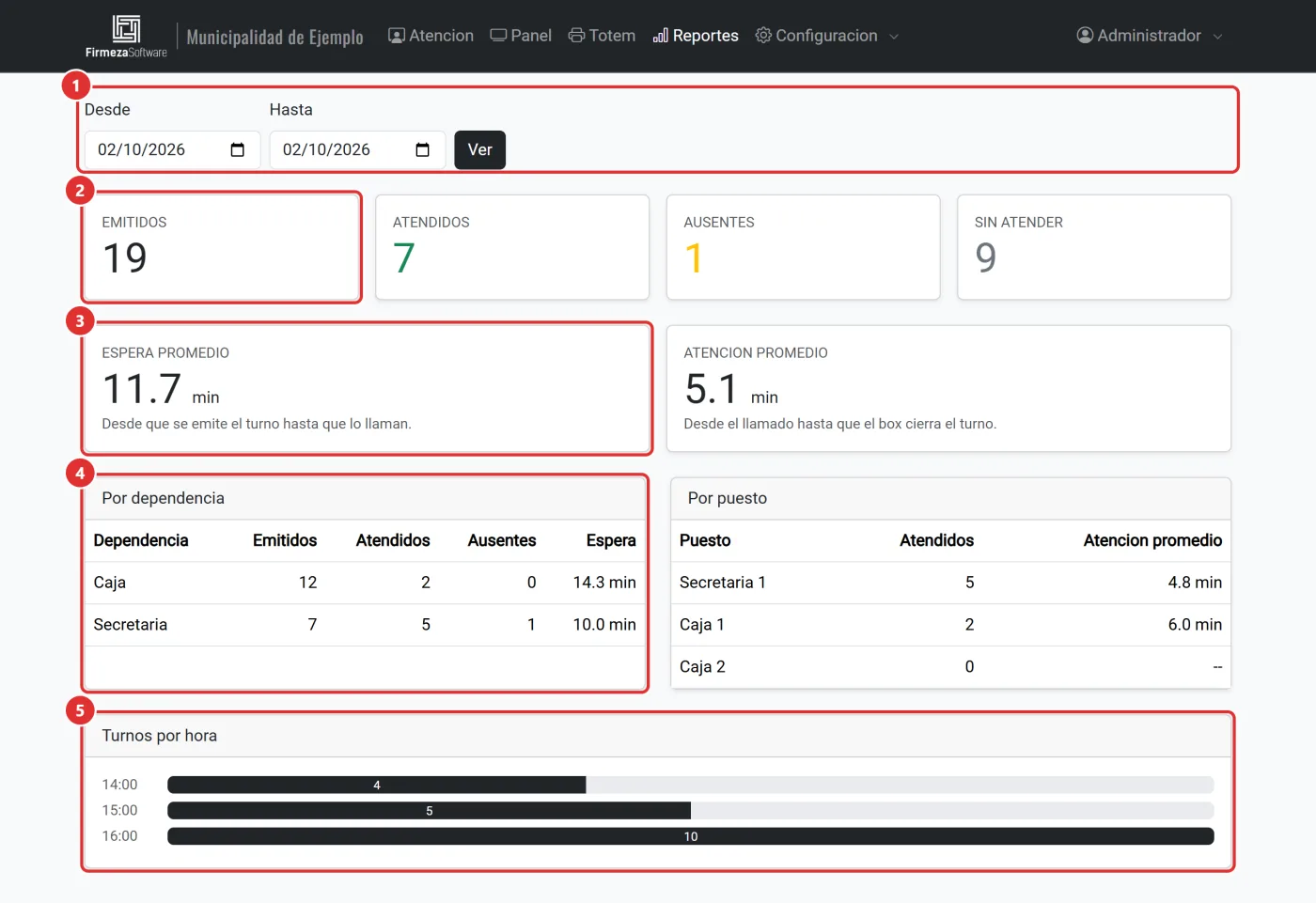Open the Panel menu item
The width and height of the screenshot is (1316, 903).
[x=521, y=36]
